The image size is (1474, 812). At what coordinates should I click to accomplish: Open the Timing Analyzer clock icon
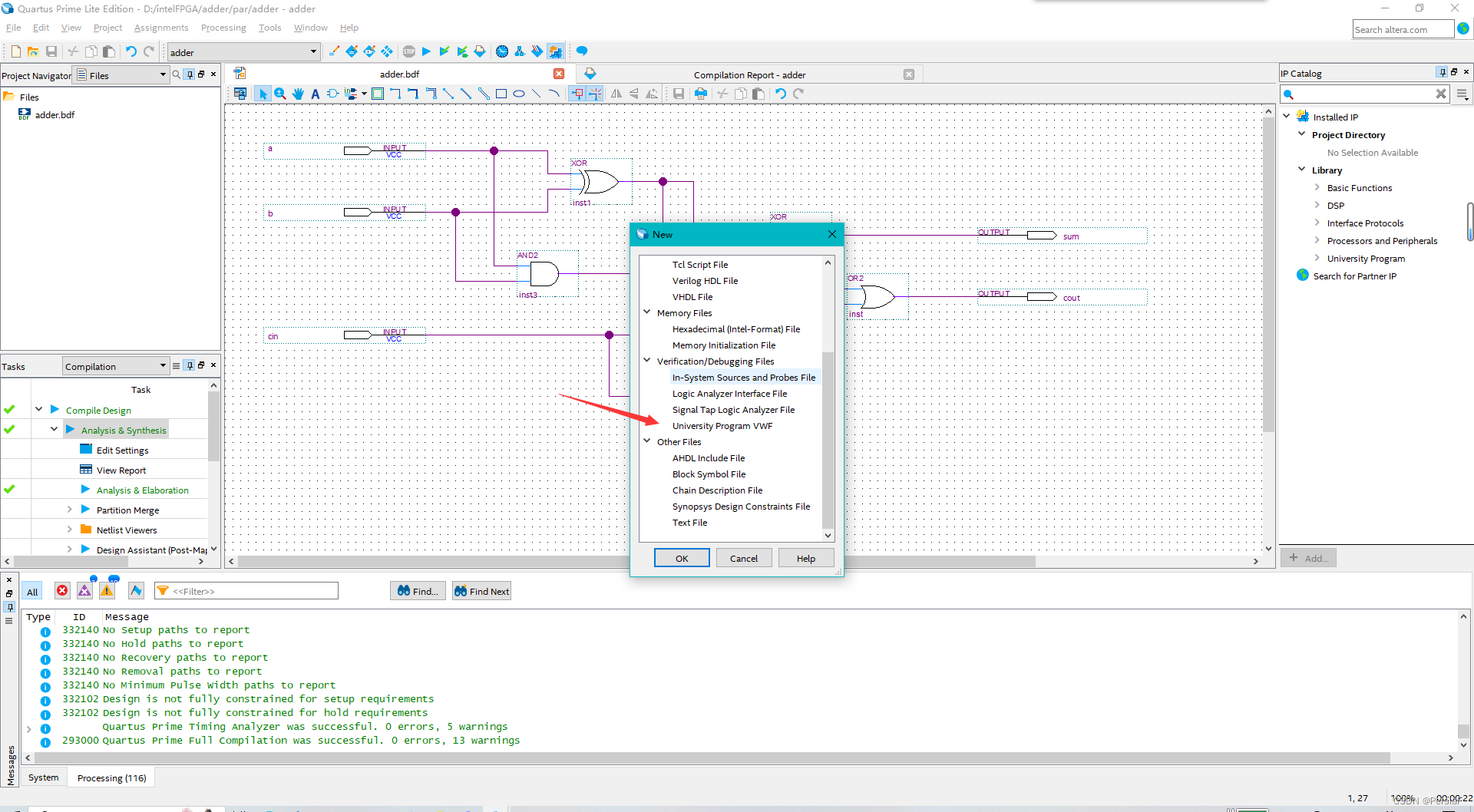[502, 51]
